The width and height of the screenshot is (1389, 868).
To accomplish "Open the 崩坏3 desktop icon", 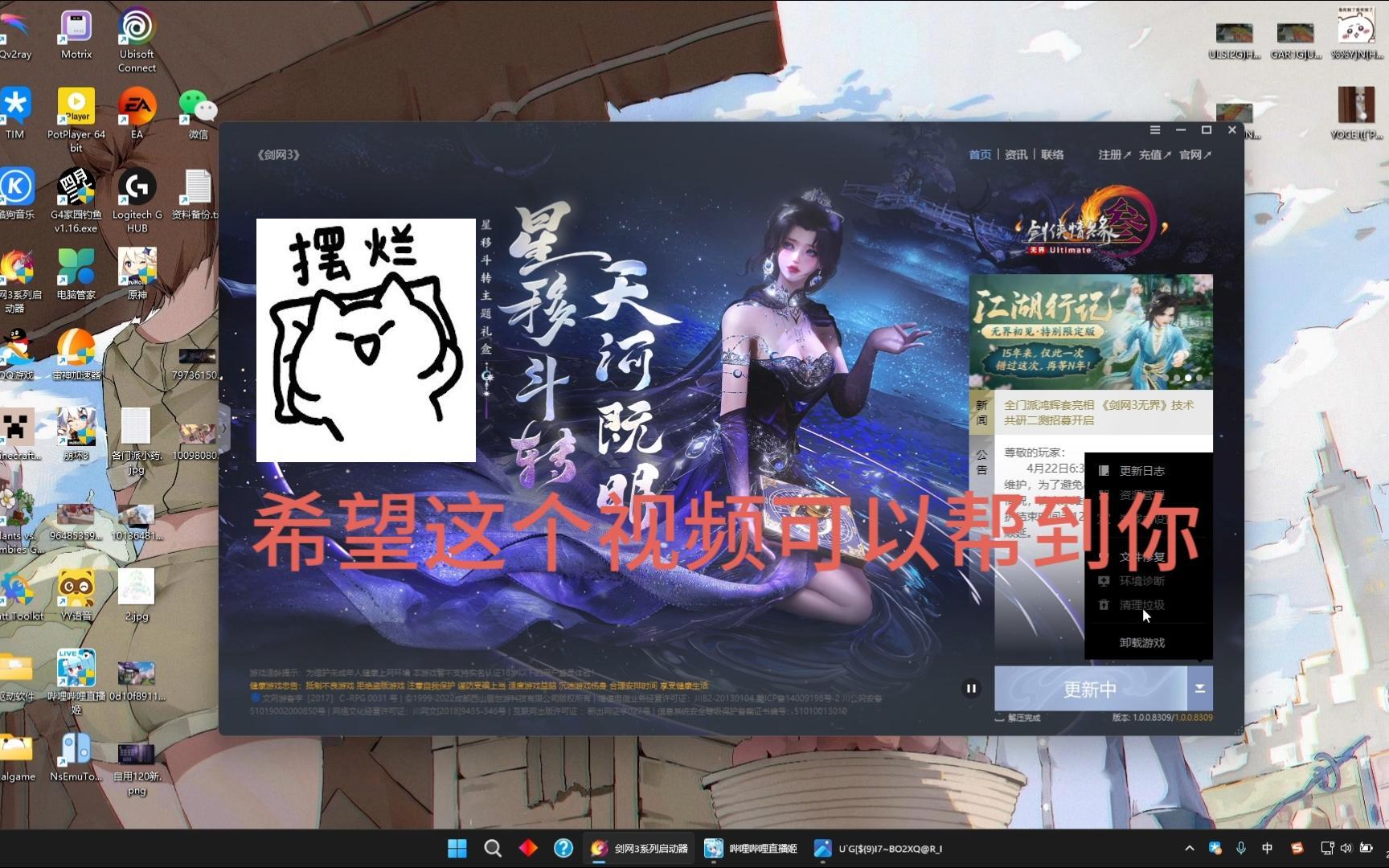I will [76, 435].
